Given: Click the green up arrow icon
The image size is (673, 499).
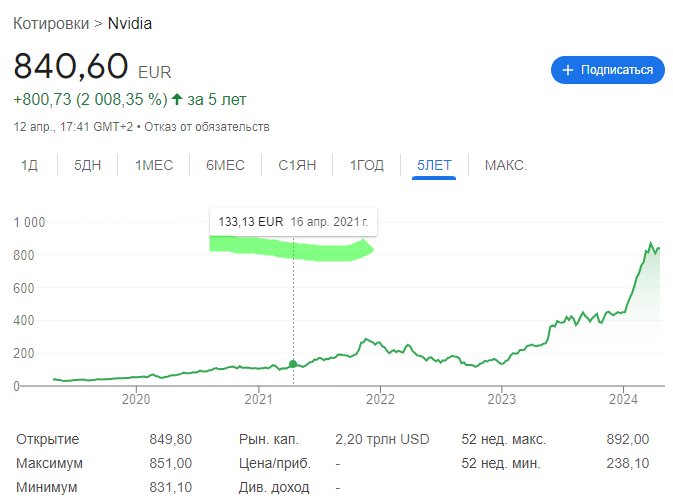Looking at the screenshot, I should click(x=177, y=99).
